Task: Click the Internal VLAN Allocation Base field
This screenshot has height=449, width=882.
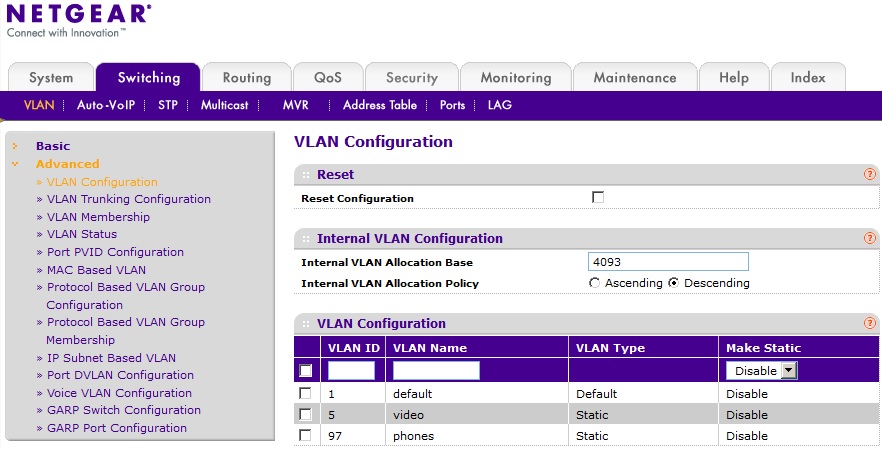Action: 668,262
